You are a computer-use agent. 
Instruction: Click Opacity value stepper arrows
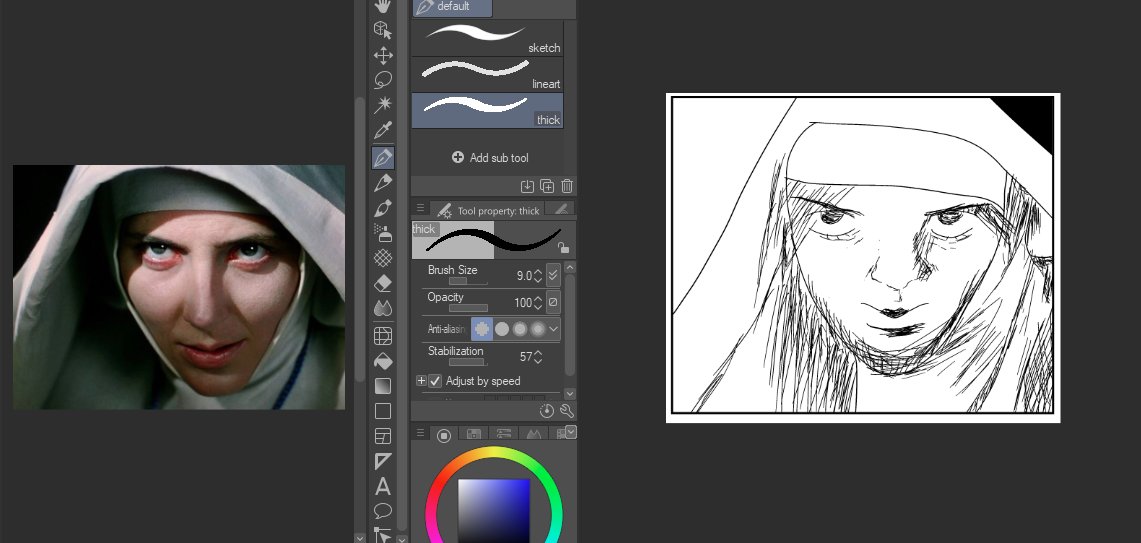coord(538,303)
